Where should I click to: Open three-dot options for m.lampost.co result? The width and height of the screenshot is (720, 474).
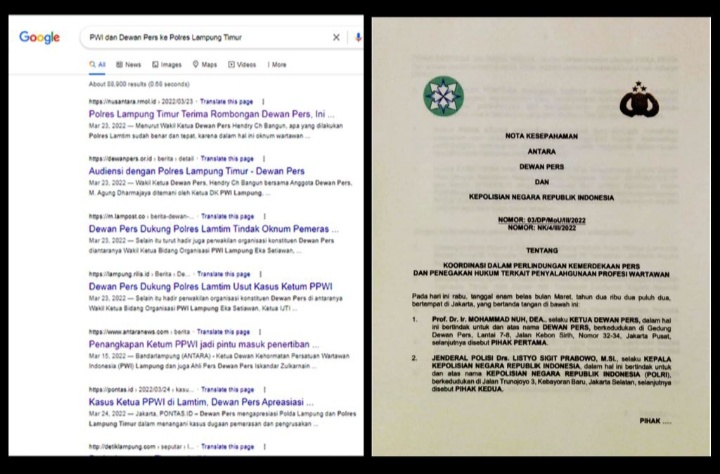click(x=263, y=215)
